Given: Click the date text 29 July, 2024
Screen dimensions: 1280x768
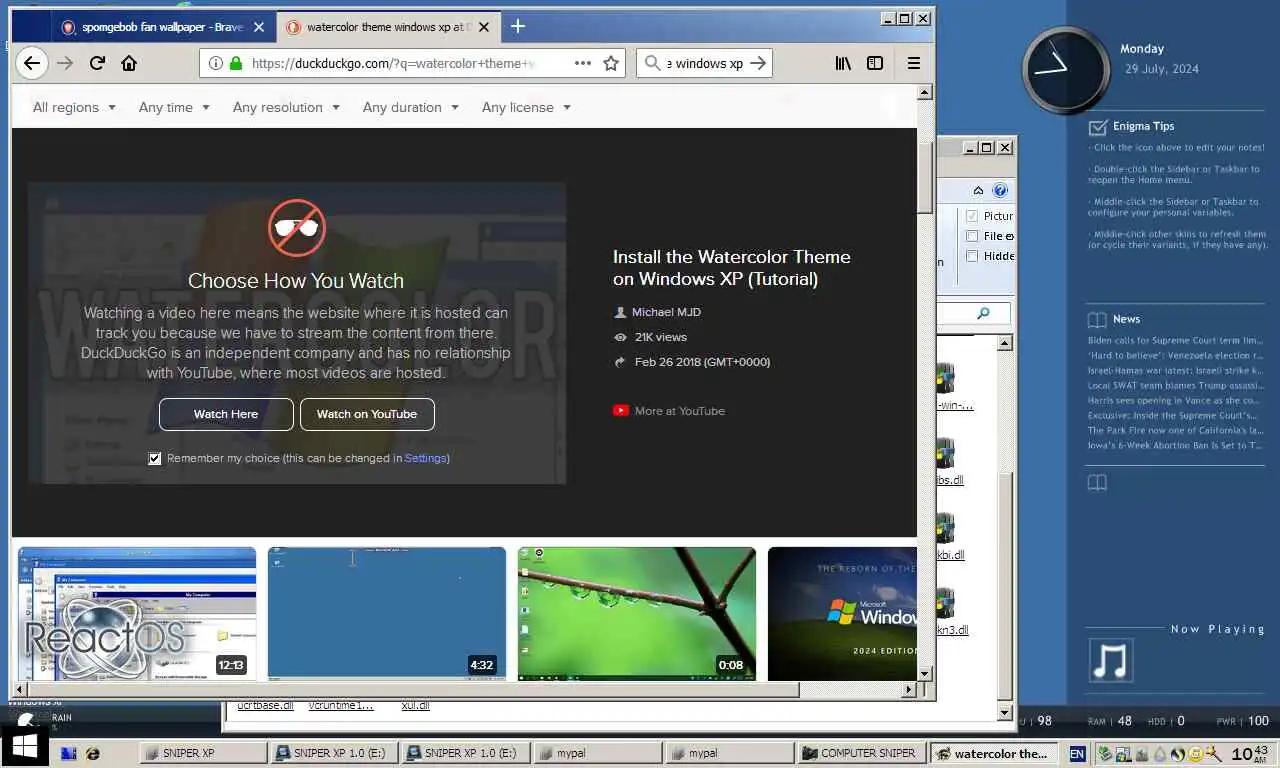Looking at the screenshot, I should [x=1161, y=69].
